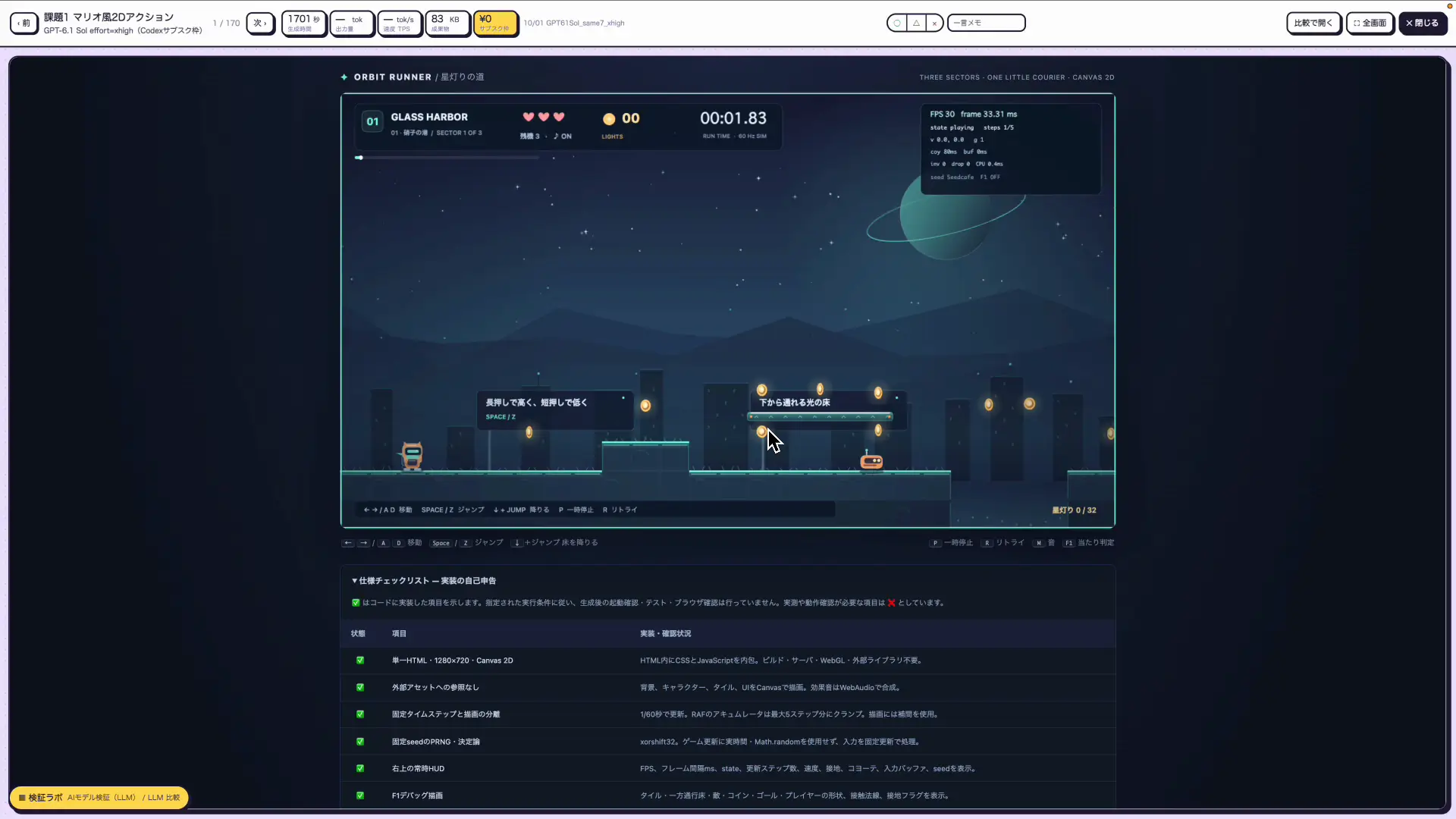Click the 星灯り 0 / 32 counter
The image size is (1456, 819).
tap(1074, 510)
